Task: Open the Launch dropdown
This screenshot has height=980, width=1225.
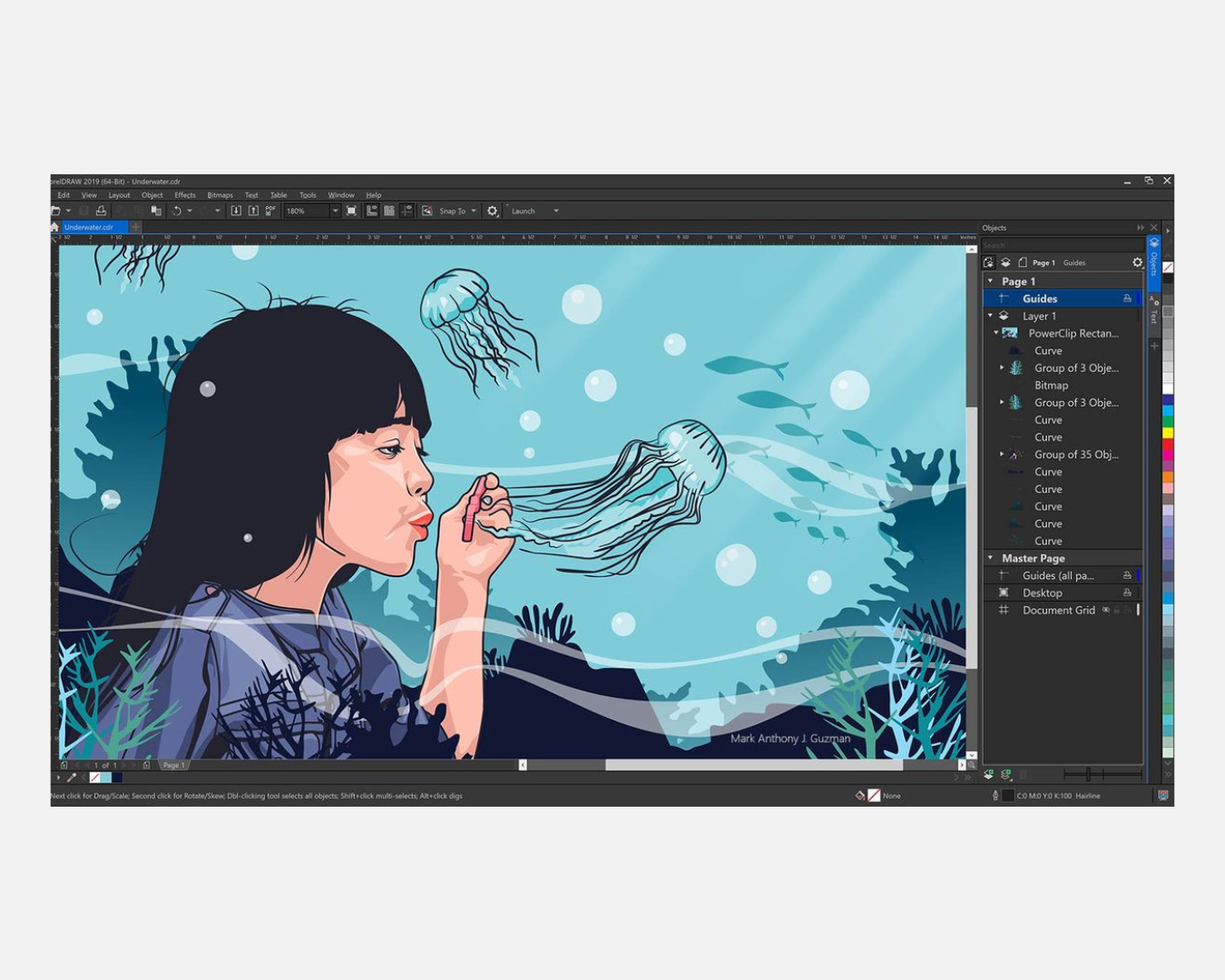Action: (555, 211)
